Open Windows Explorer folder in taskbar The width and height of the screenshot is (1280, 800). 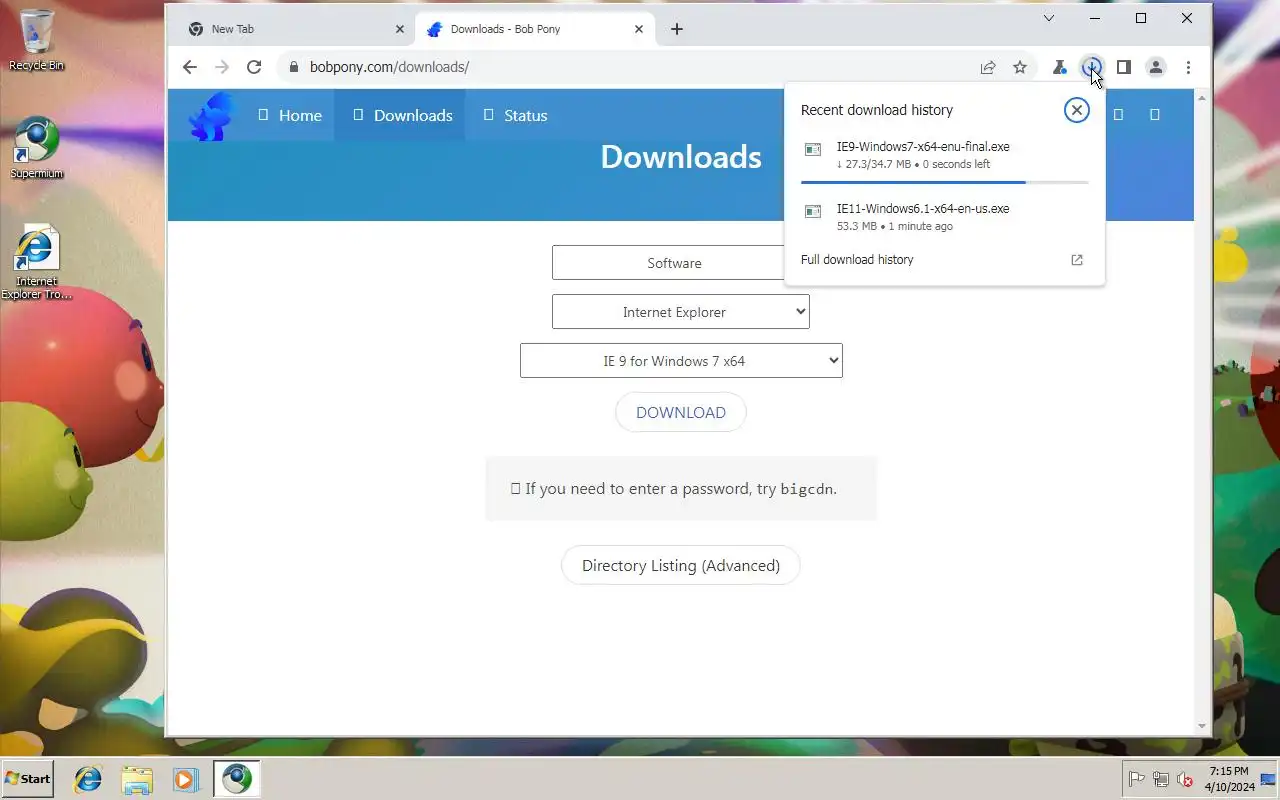tap(137, 779)
